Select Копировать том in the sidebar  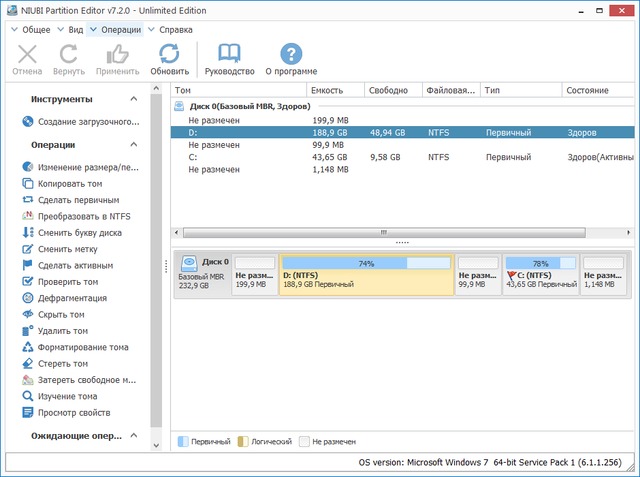(68, 184)
